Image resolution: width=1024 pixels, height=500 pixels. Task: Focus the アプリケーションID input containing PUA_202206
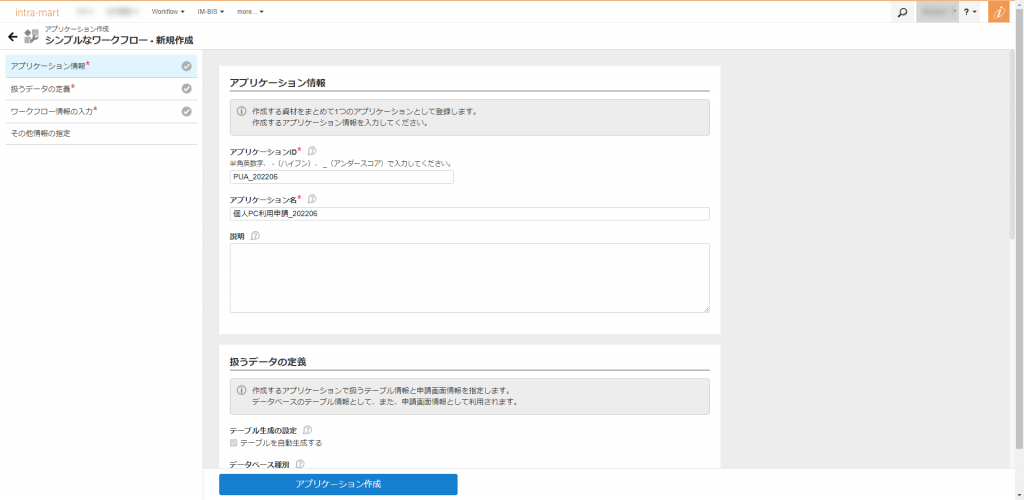(342, 177)
